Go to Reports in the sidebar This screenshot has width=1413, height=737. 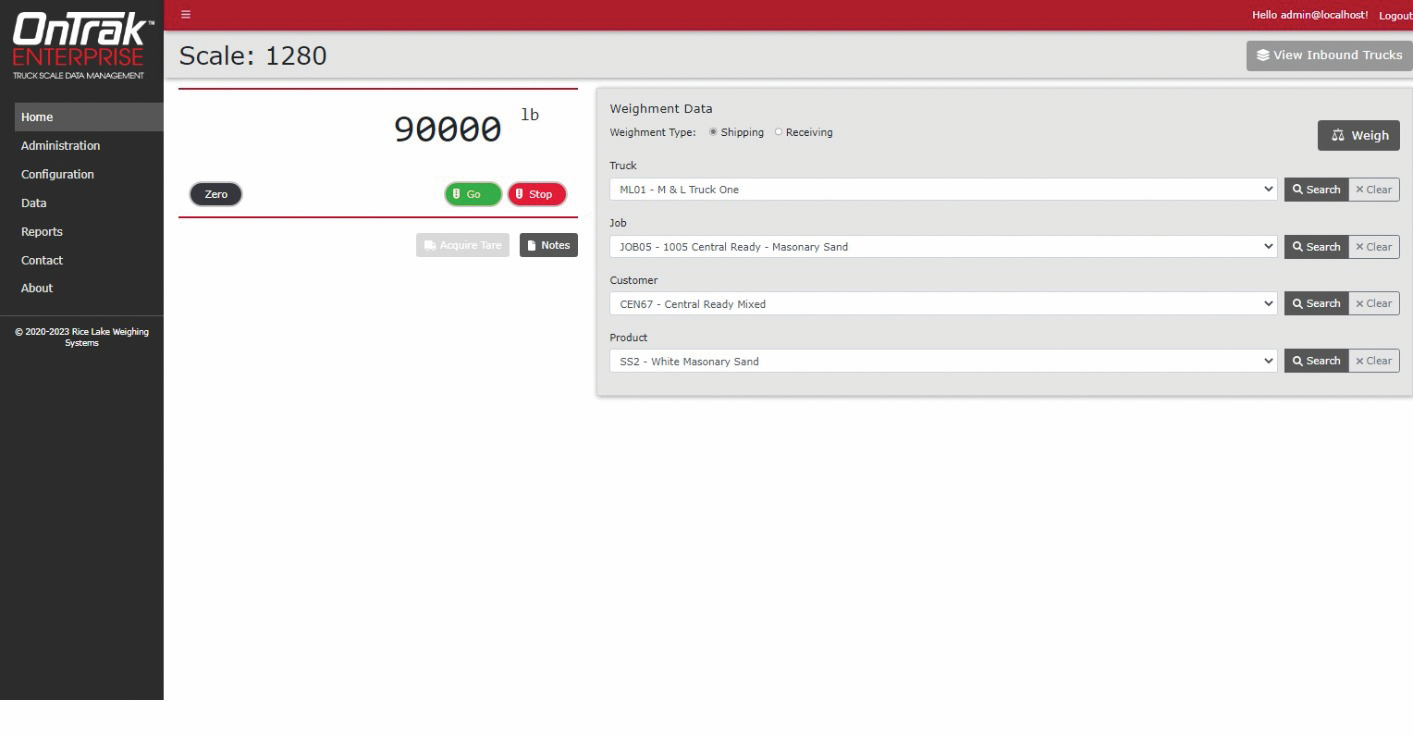coord(42,232)
